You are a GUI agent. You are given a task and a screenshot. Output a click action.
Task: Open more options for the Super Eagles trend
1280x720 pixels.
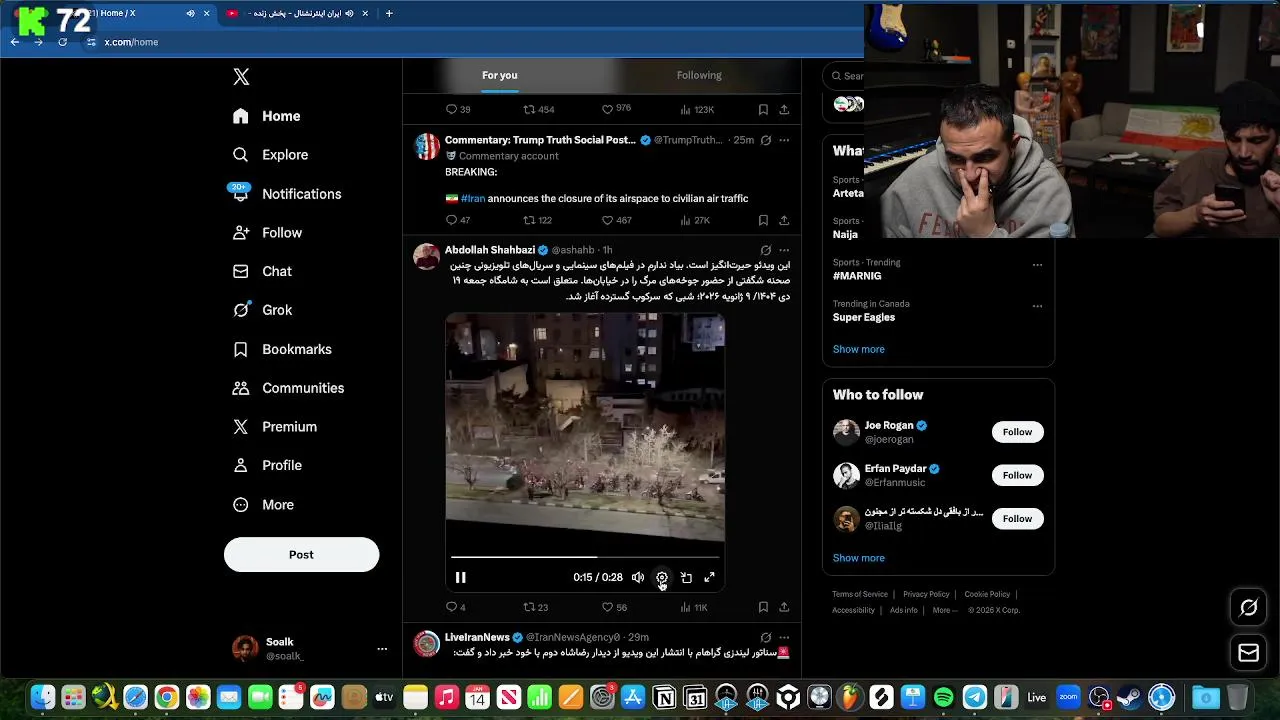[1037, 306]
